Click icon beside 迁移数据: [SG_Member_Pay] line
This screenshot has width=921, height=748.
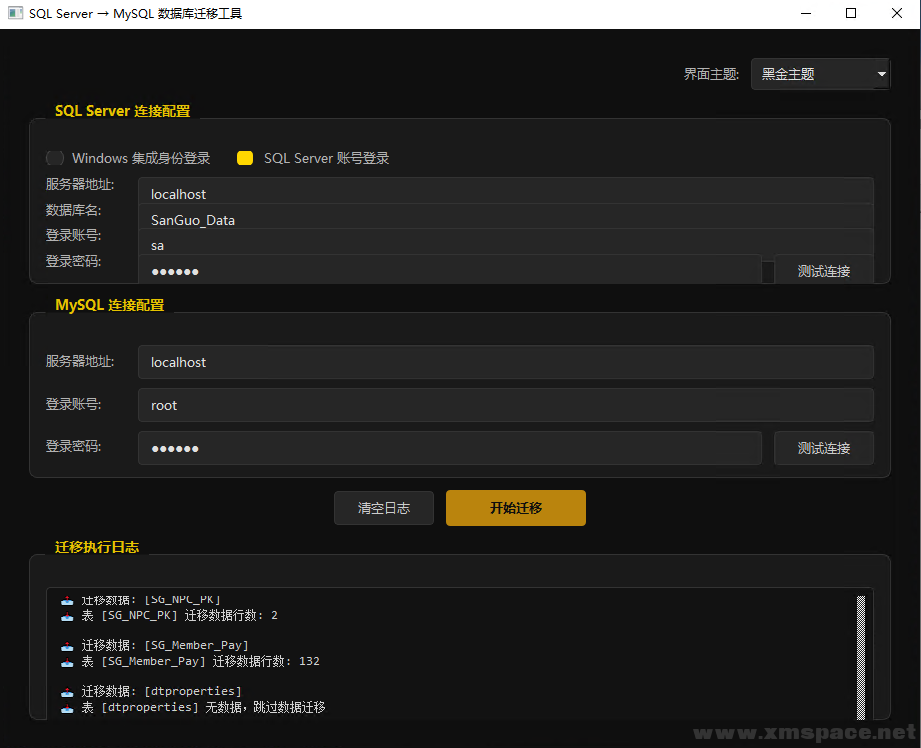[x=67, y=646]
